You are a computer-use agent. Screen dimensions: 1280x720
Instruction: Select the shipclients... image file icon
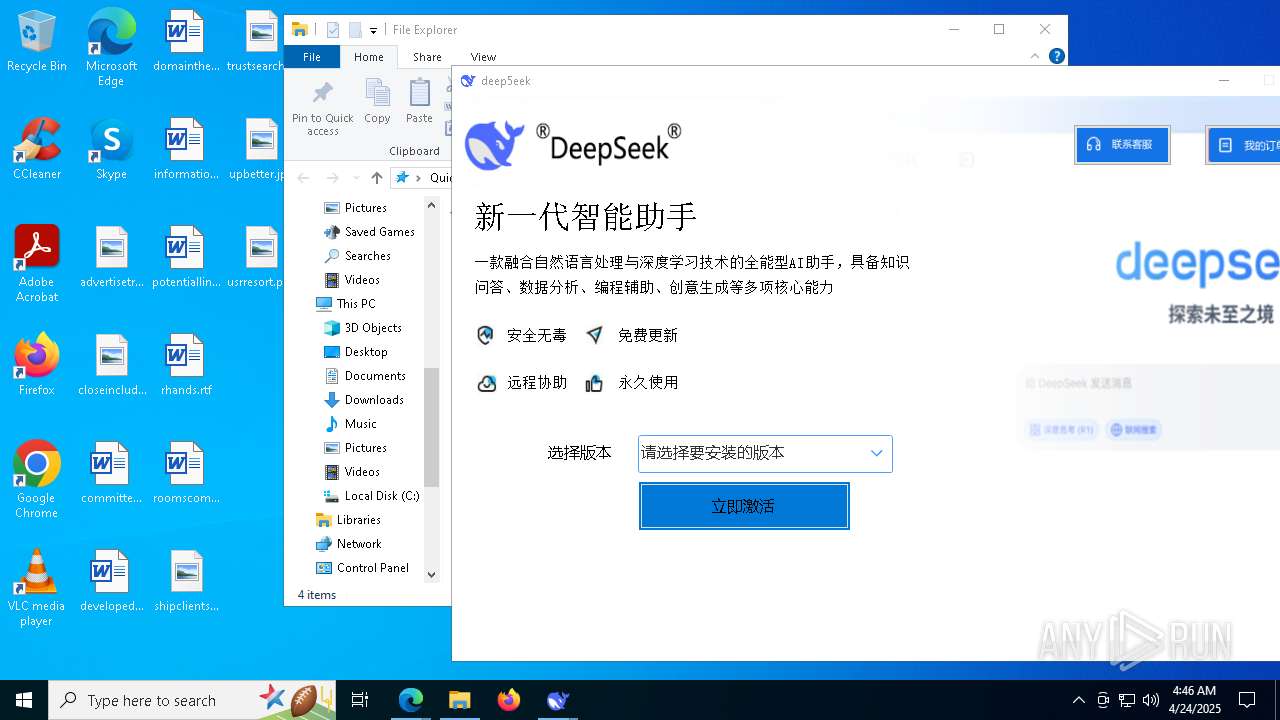click(186, 581)
